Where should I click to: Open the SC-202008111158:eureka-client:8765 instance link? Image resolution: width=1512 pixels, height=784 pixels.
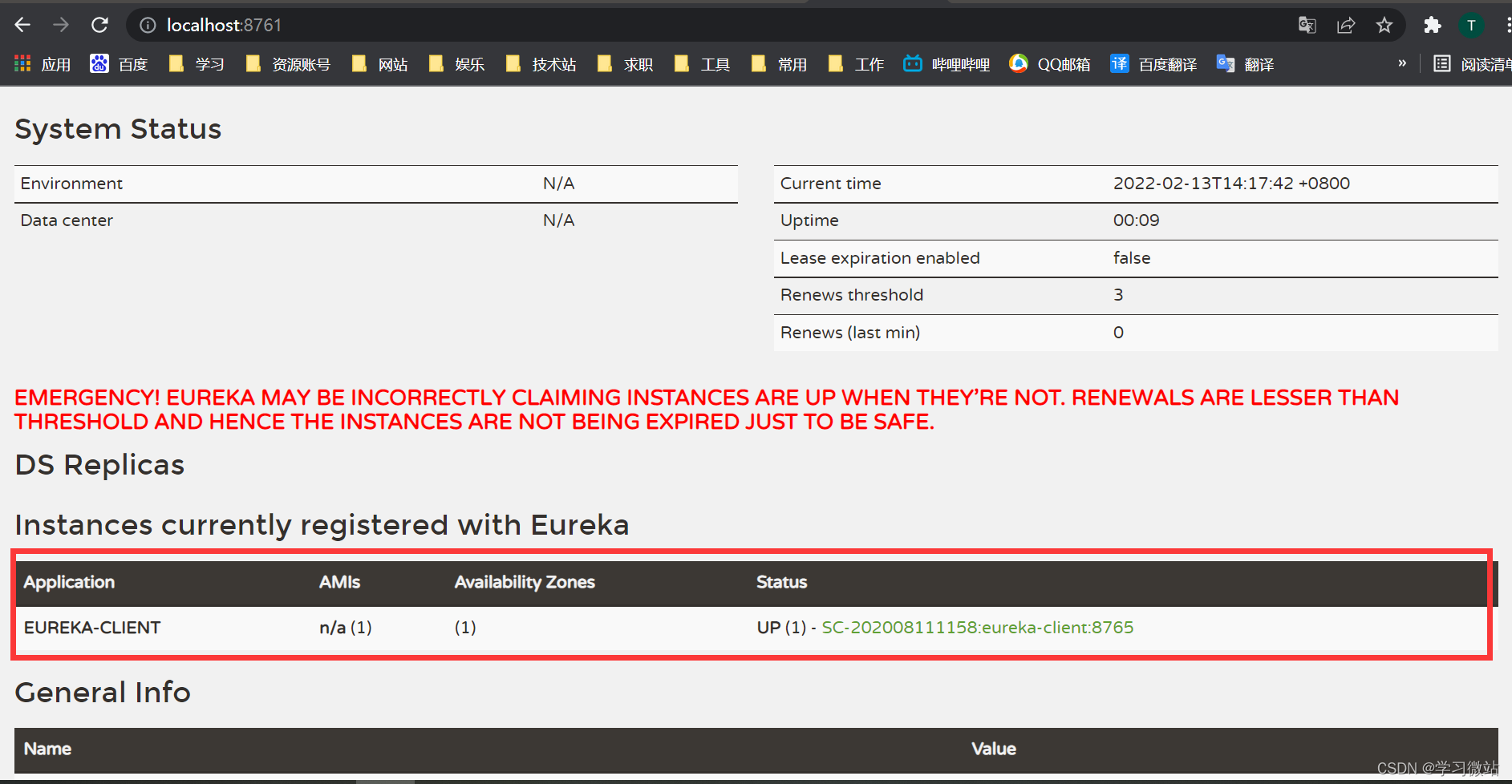click(x=978, y=628)
